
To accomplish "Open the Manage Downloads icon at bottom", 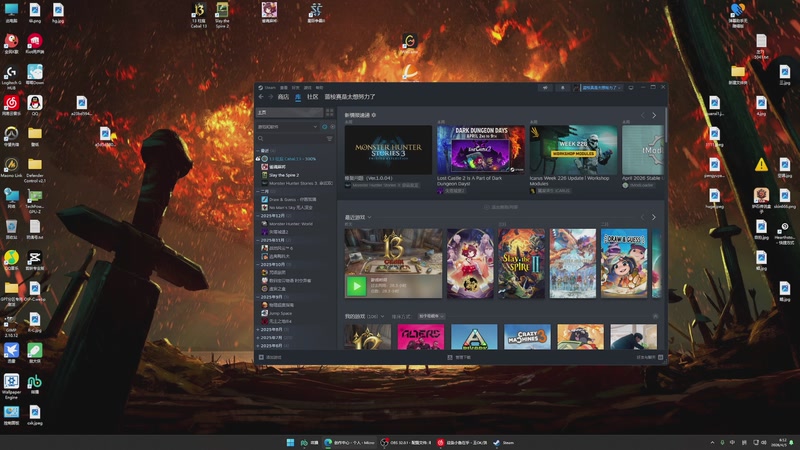I will click(449, 357).
